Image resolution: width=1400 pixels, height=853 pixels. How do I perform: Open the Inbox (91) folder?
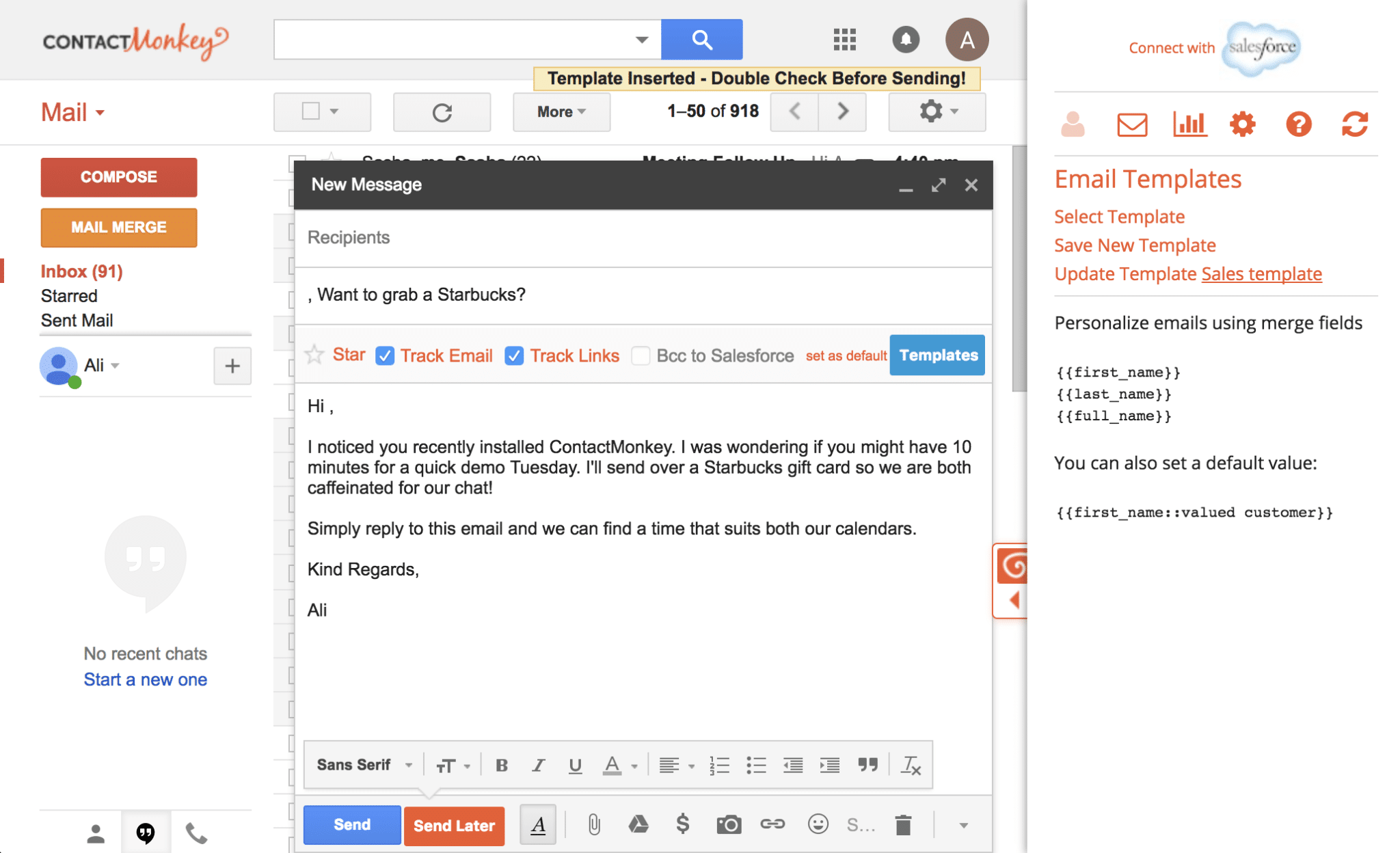click(x=81, y=271)
